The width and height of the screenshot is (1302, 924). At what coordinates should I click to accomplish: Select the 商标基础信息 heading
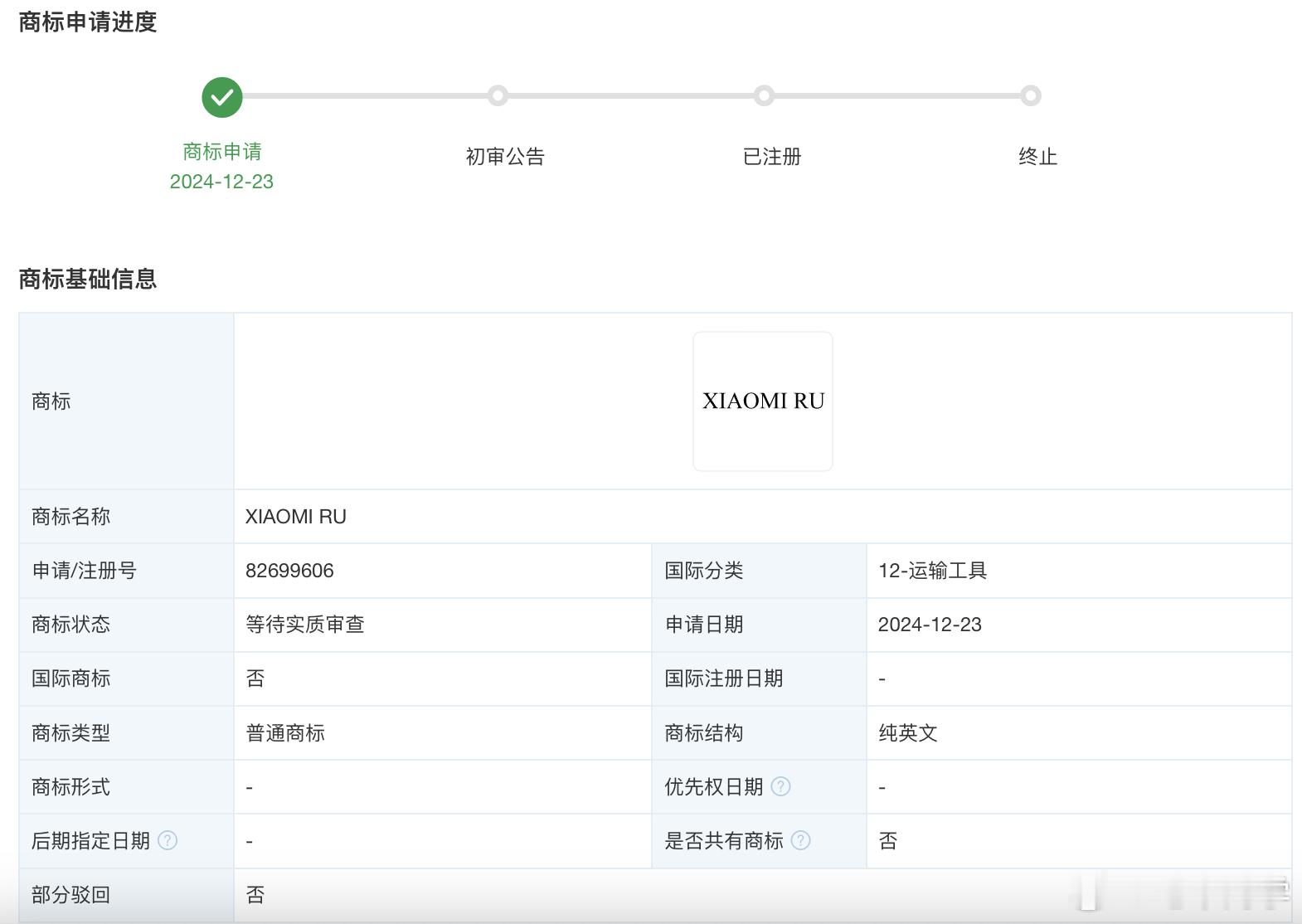tap(88, 279)
